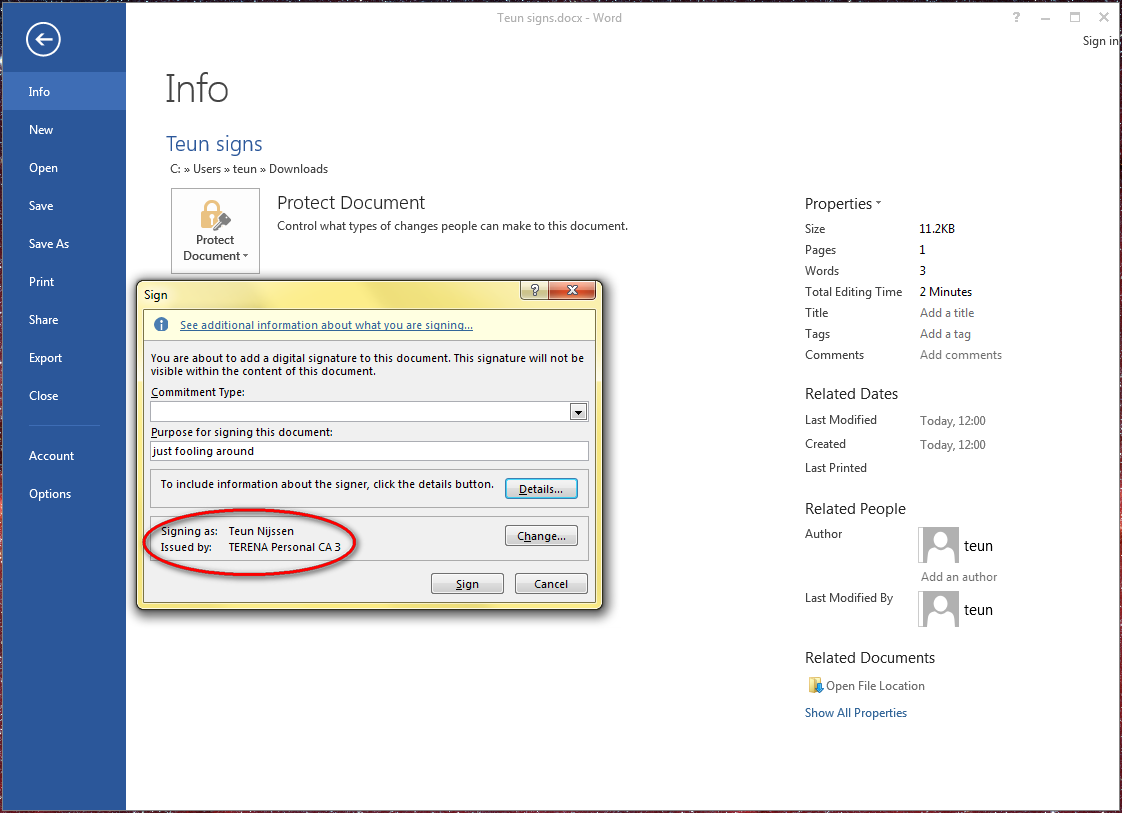1122x813 pixels.
Task: Open the Print menu item
Action: pos(42,282)
